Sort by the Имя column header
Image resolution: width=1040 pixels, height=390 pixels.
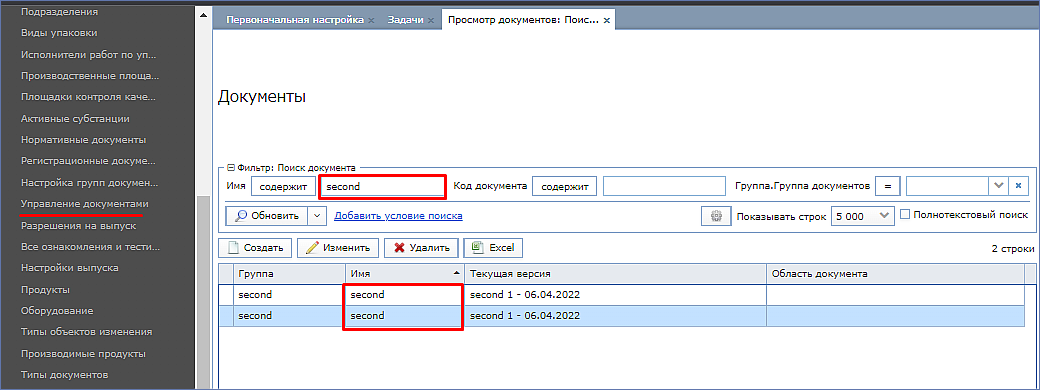405,273
